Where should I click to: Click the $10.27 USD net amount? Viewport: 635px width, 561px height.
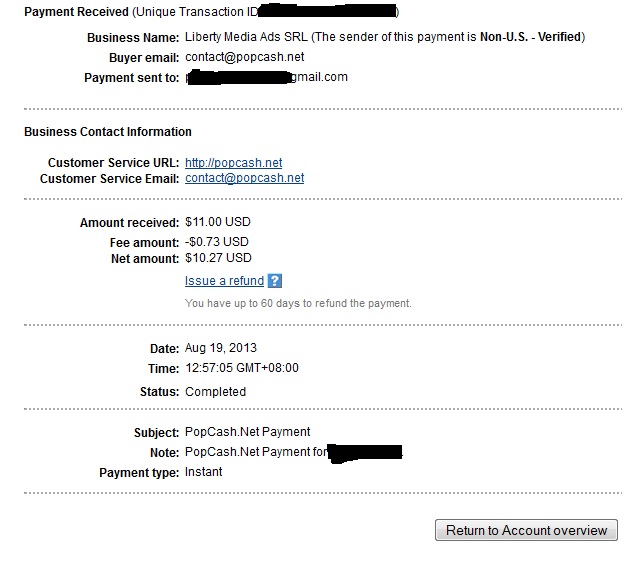(218, 258)
